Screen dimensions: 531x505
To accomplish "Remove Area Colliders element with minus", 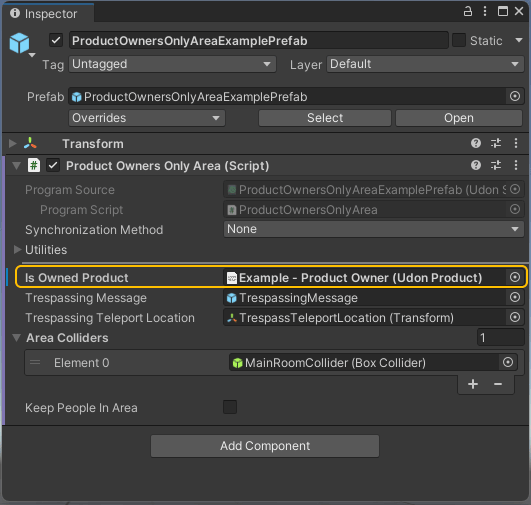I will (498, 384).
